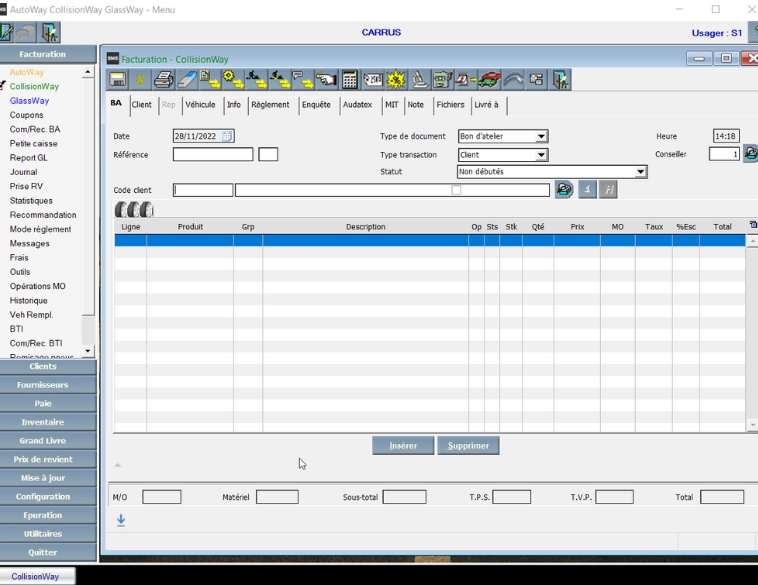The height and width of the screenshot is (585, 758).
Task: Open Historique in the sidebar list
Action: 29,300
